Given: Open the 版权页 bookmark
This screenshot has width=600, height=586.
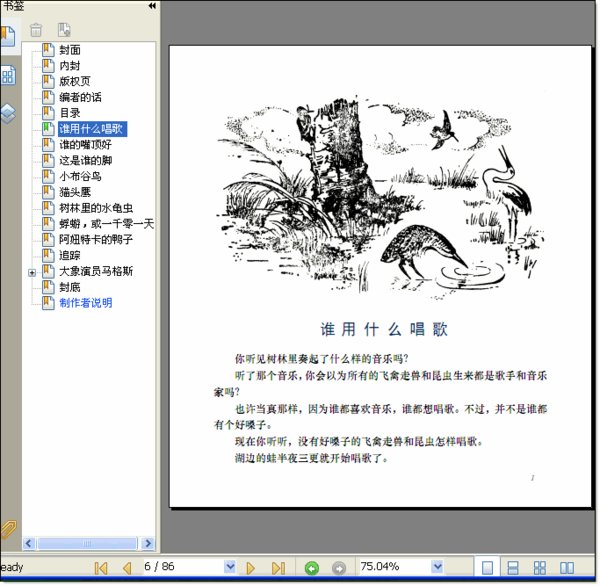Looking at the screenshot, I should click(x=75, y=81).
